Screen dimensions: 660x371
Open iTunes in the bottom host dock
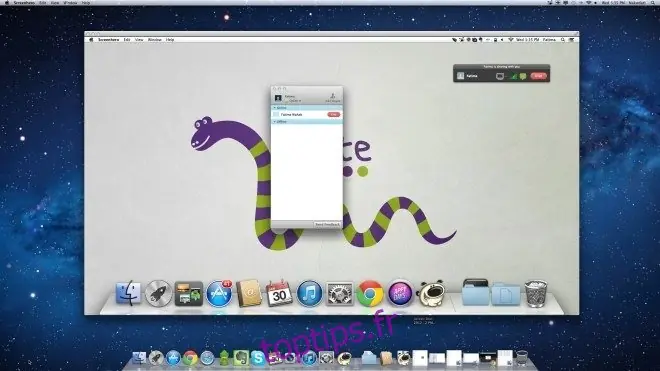[x=309, y=358]
